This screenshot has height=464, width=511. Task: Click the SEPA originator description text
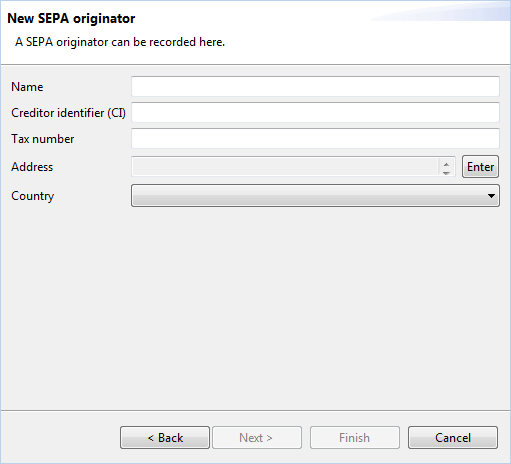[x=120, y=42]
